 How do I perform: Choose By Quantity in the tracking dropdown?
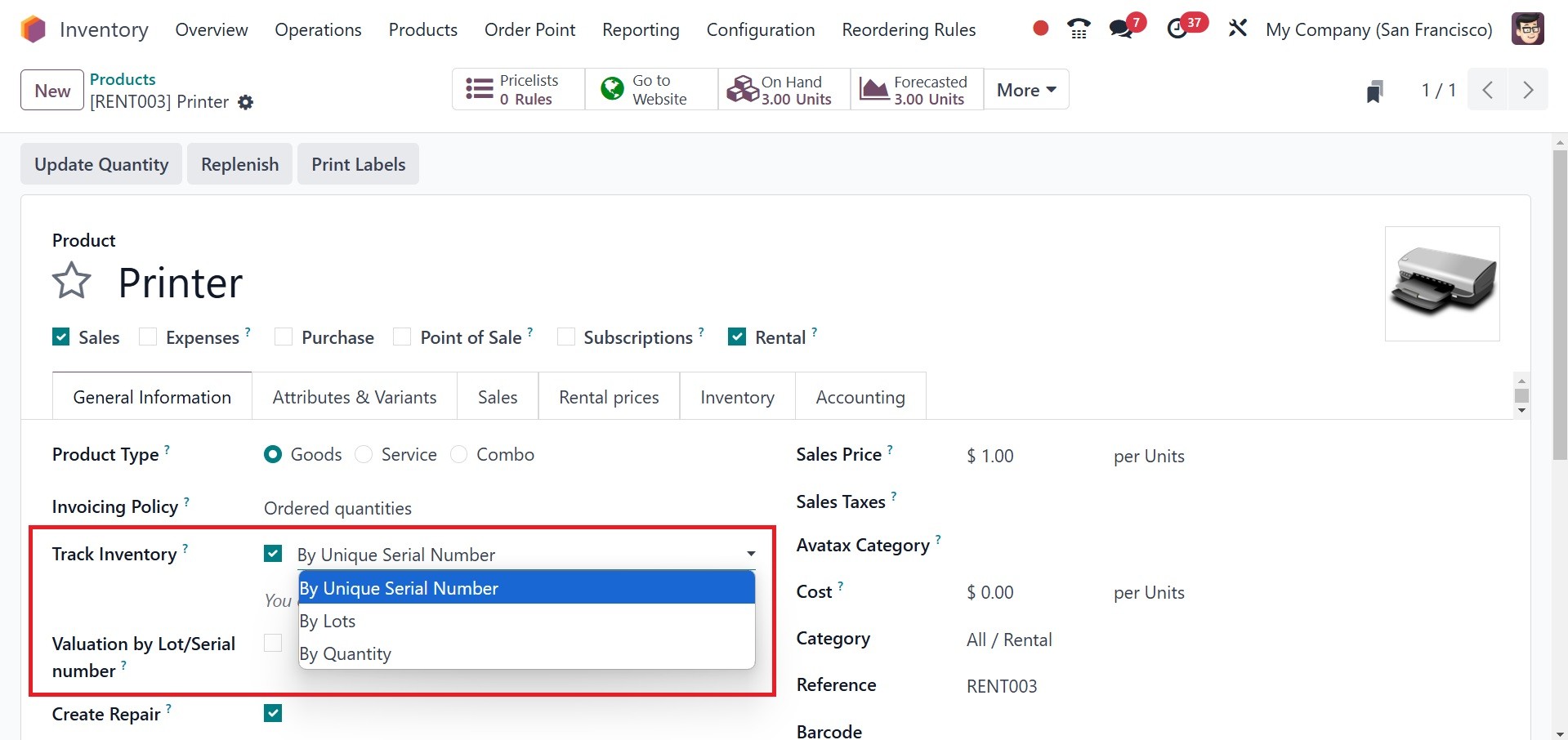pyautogui.click(x=346, y=653)
